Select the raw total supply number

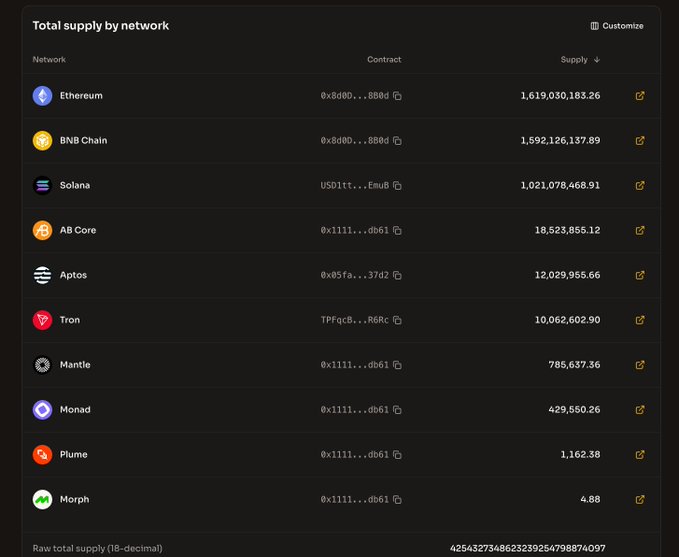click(x=527, y=548)
